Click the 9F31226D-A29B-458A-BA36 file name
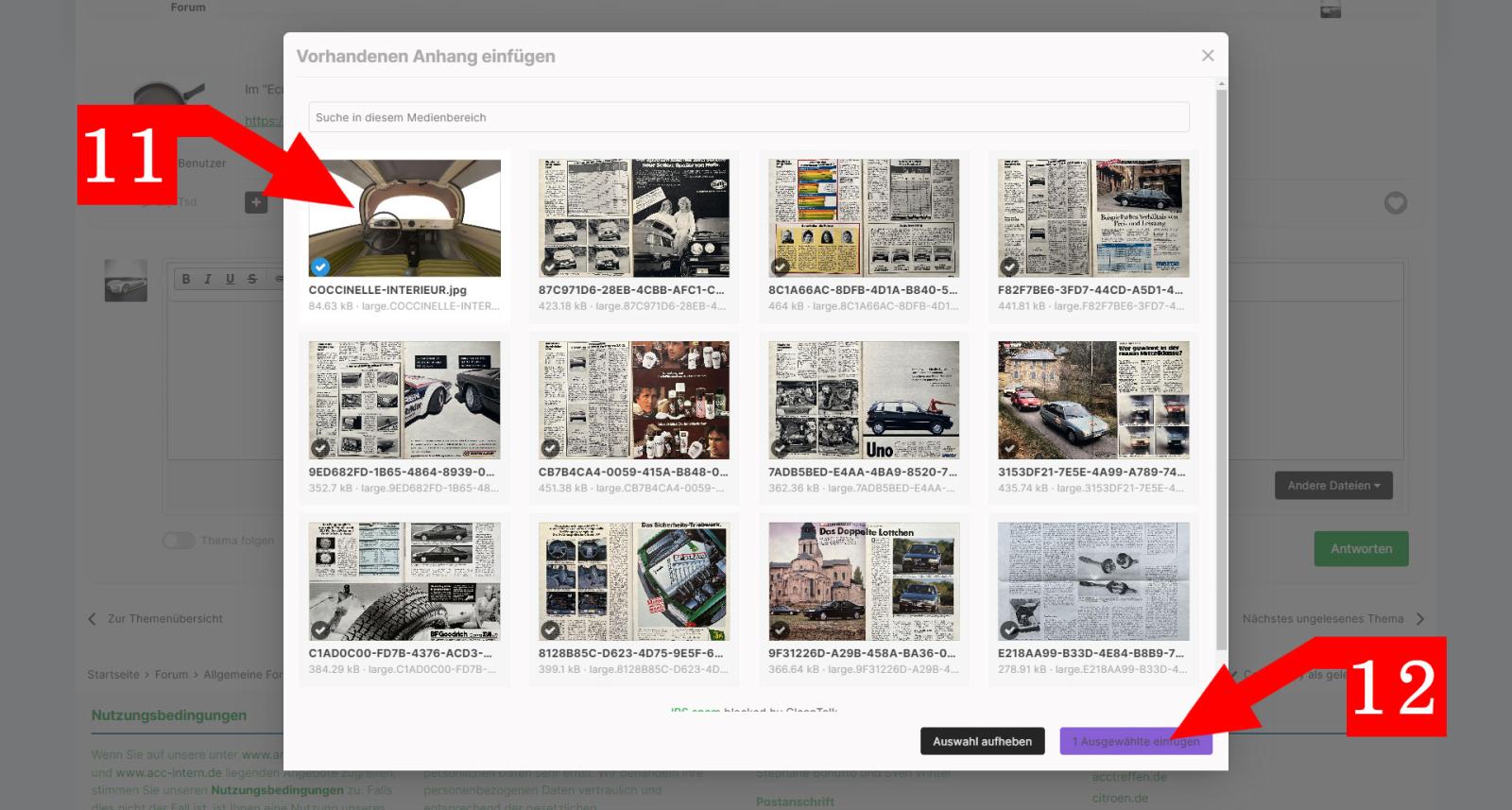The width and height of the screenshot is (1512, 810). pos(862,653)
